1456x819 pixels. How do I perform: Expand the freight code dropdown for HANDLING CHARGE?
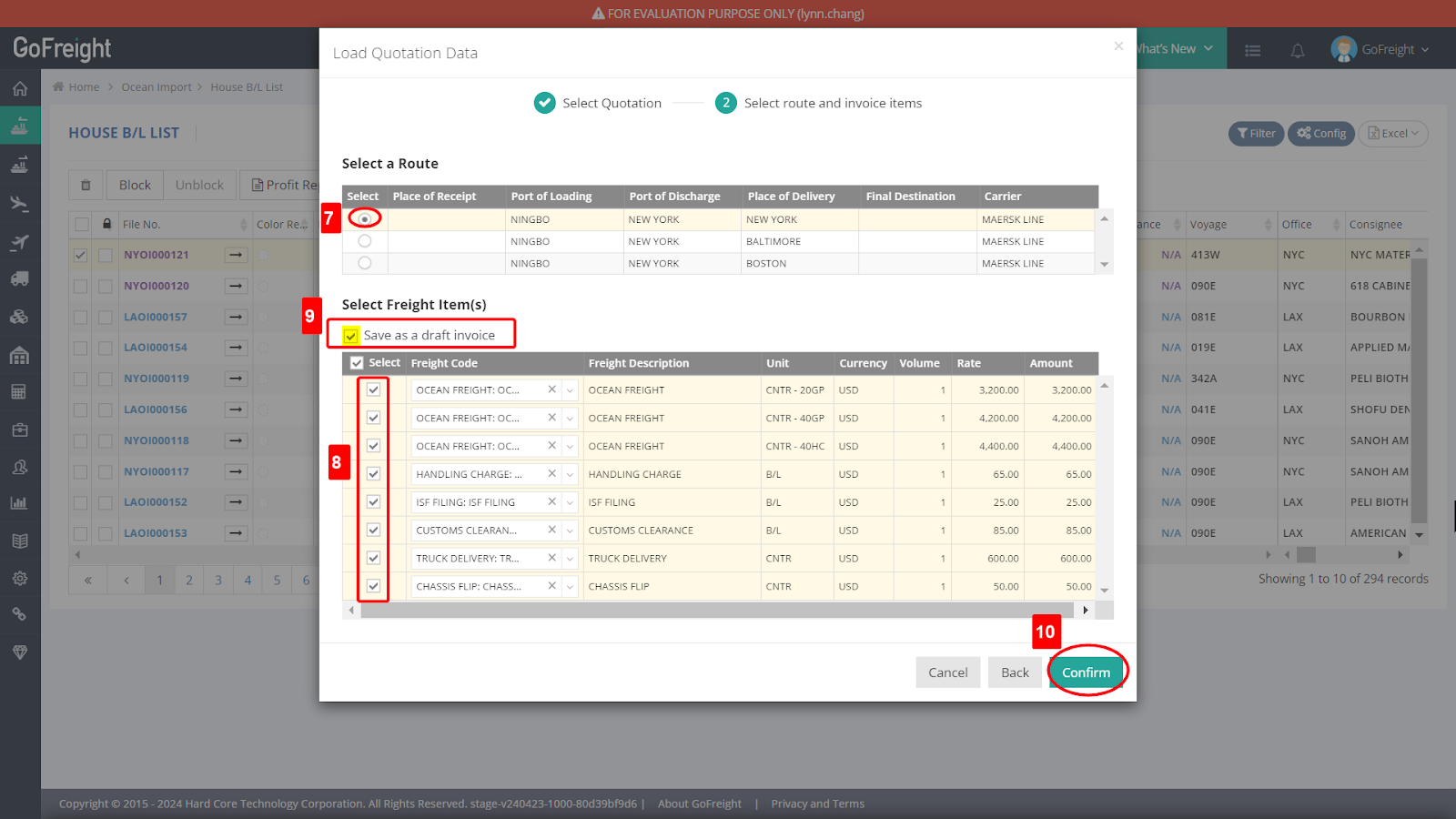point(570,473)
